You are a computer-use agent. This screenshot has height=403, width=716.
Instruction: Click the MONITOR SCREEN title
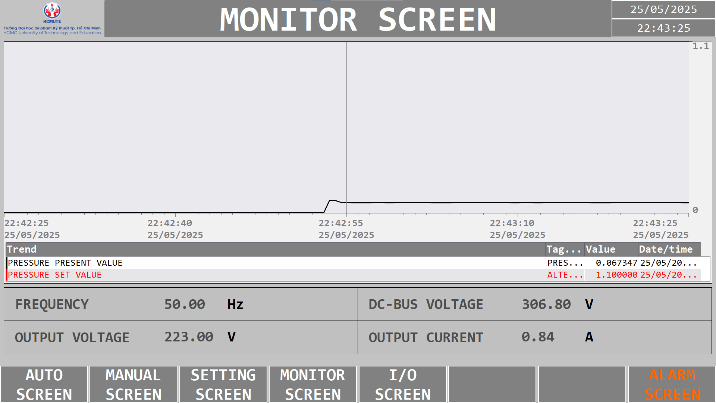[358, 19]
